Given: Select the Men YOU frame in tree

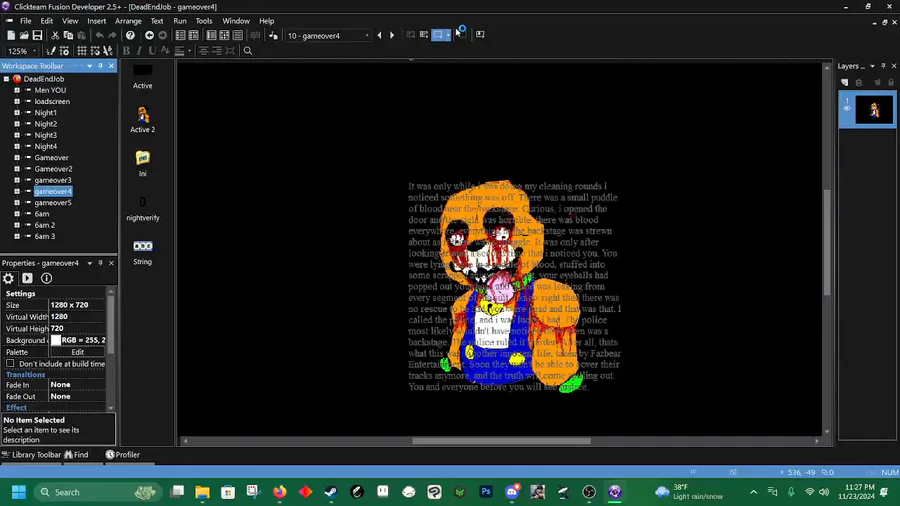Looking at the screenshot, I should click(x=50, y=90).
